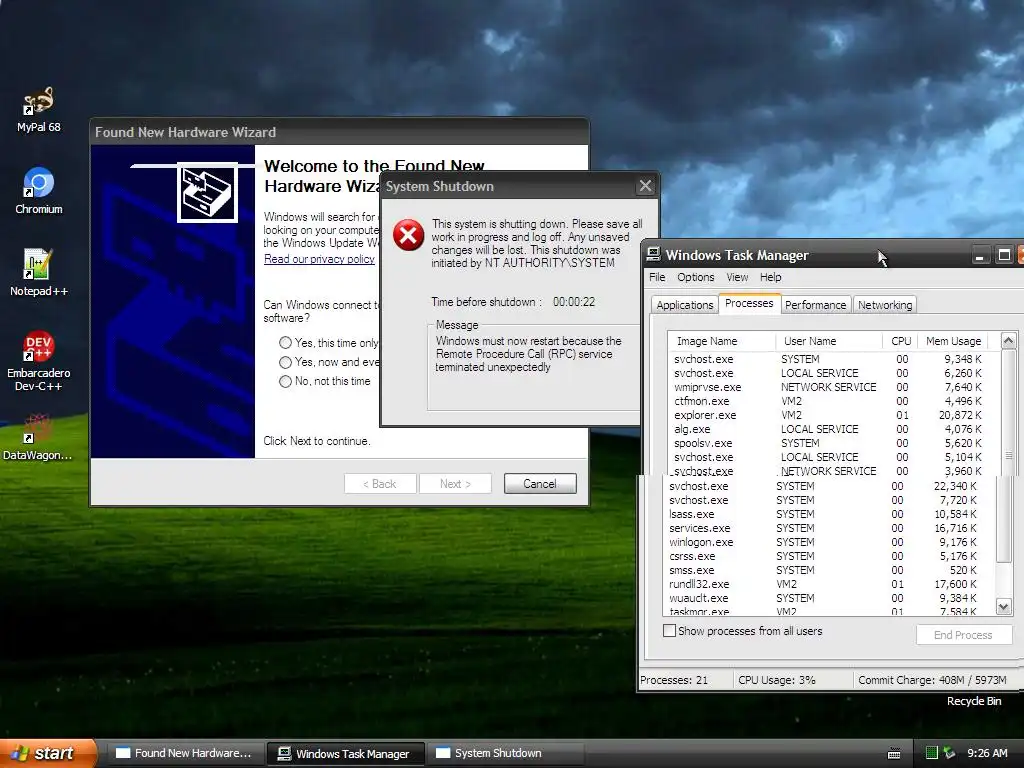
Task: Close the System Shutdown dialog
Action: tap(645, 186)
